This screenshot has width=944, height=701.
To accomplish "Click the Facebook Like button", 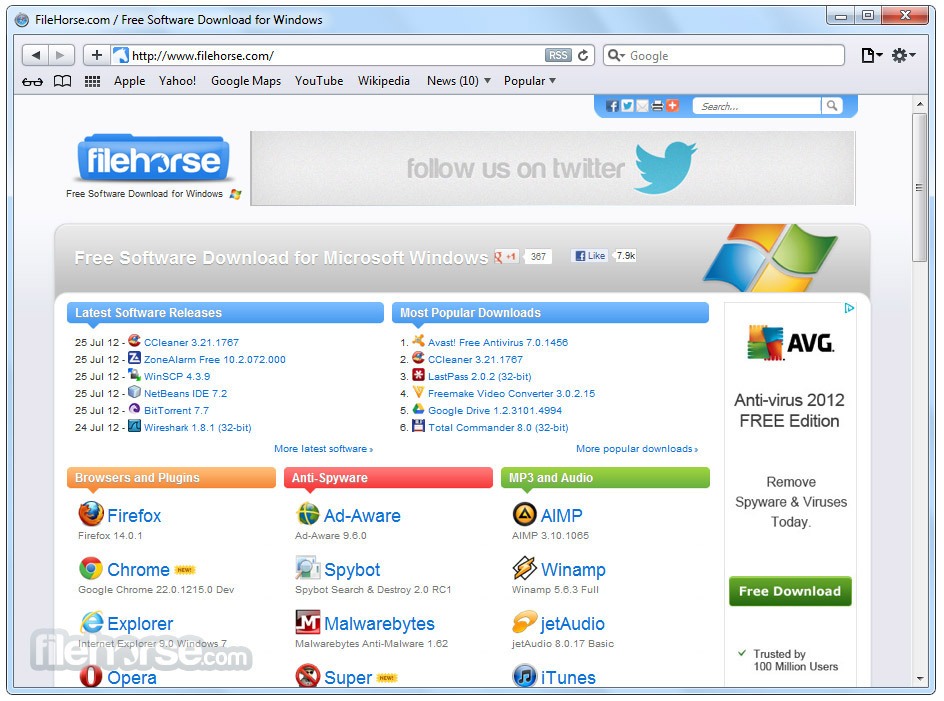I will (x=590, y=256).
